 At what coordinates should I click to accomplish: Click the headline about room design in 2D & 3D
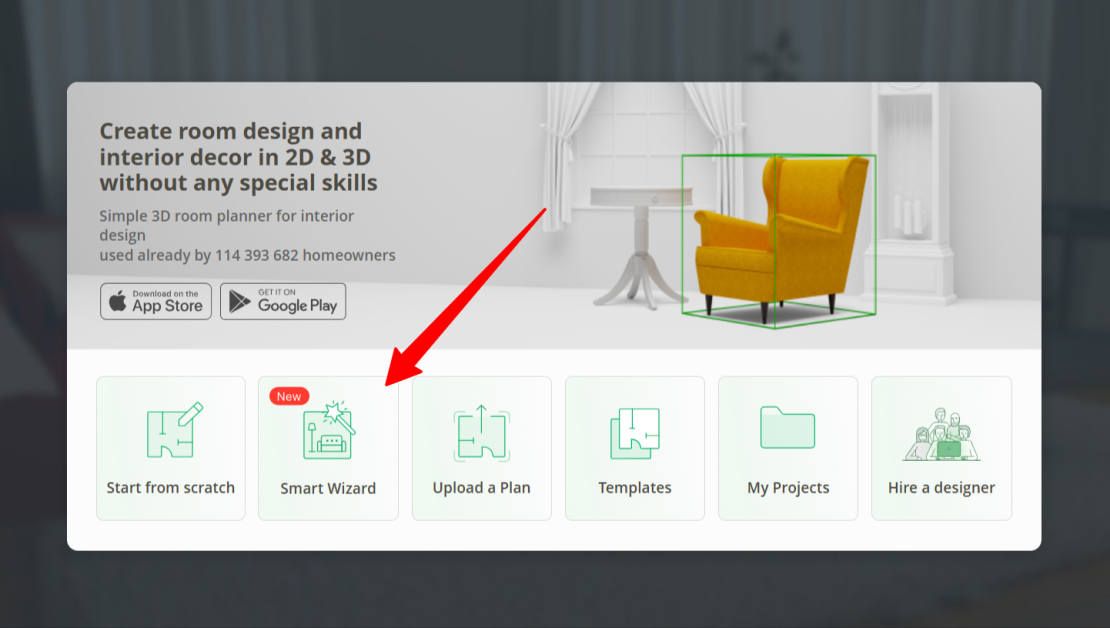click(239, 156)
